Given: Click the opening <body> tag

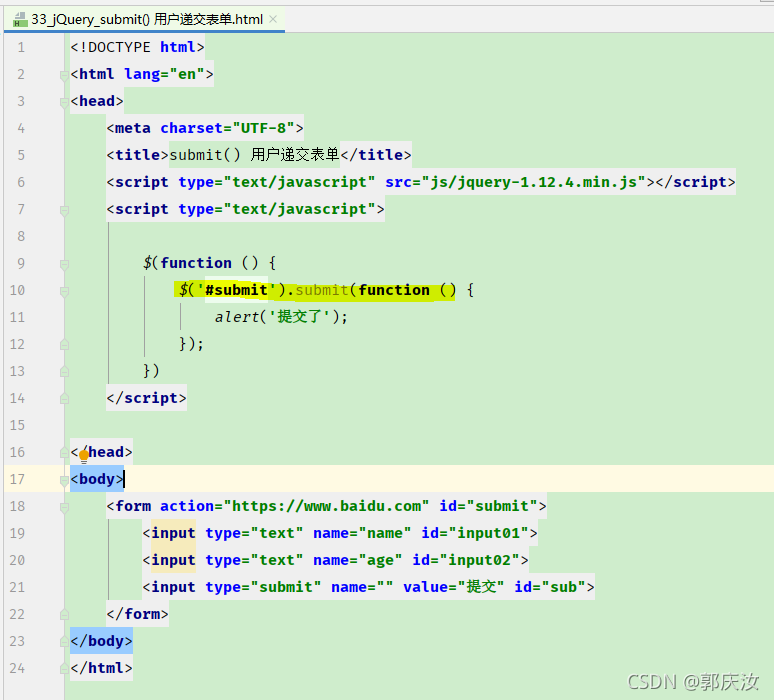Looking at the screenshot, I should click(x=97, y=479).
